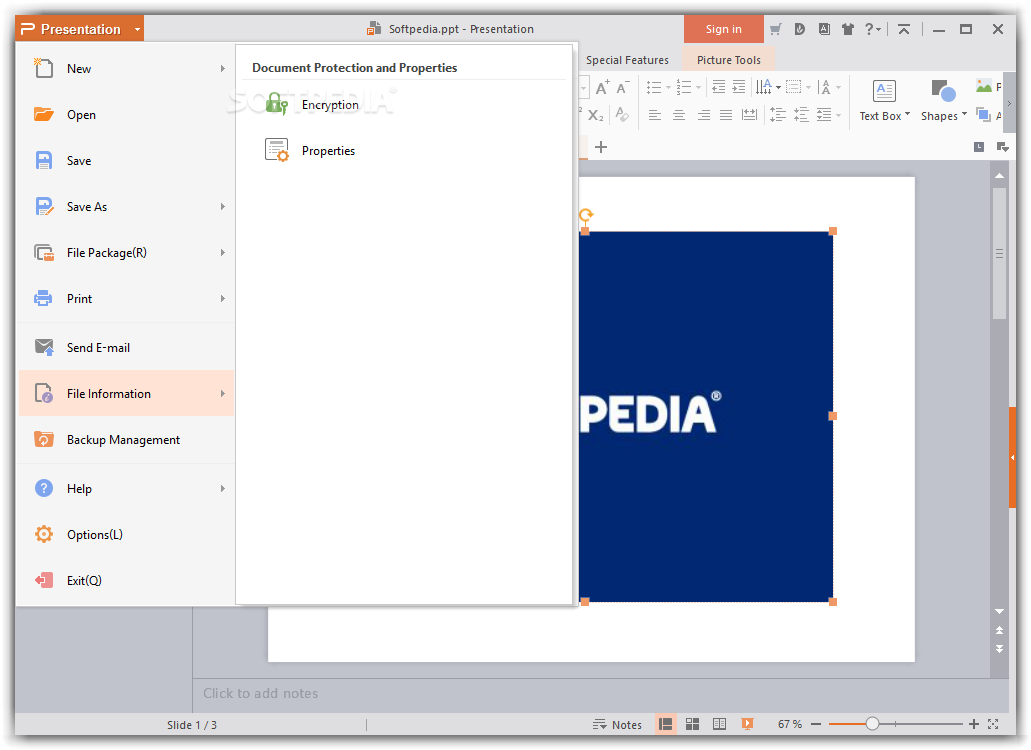Click zoom out minus button

(x=816, y=724)
